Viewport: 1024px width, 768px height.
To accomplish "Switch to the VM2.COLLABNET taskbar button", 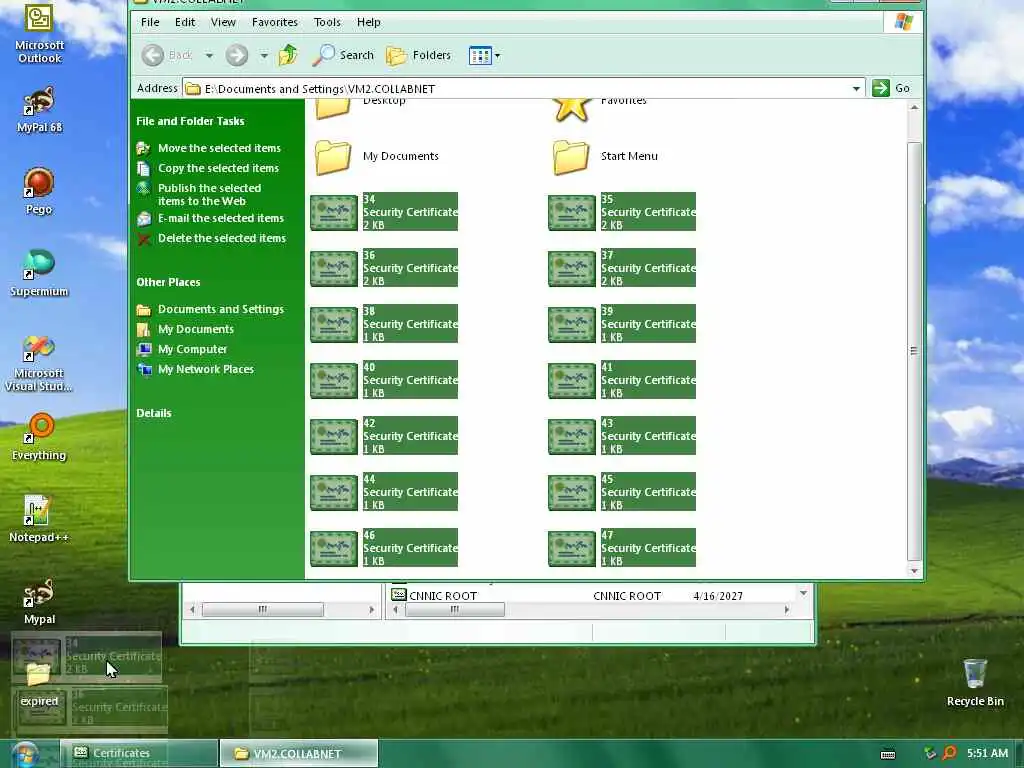I will pos(298,753).
